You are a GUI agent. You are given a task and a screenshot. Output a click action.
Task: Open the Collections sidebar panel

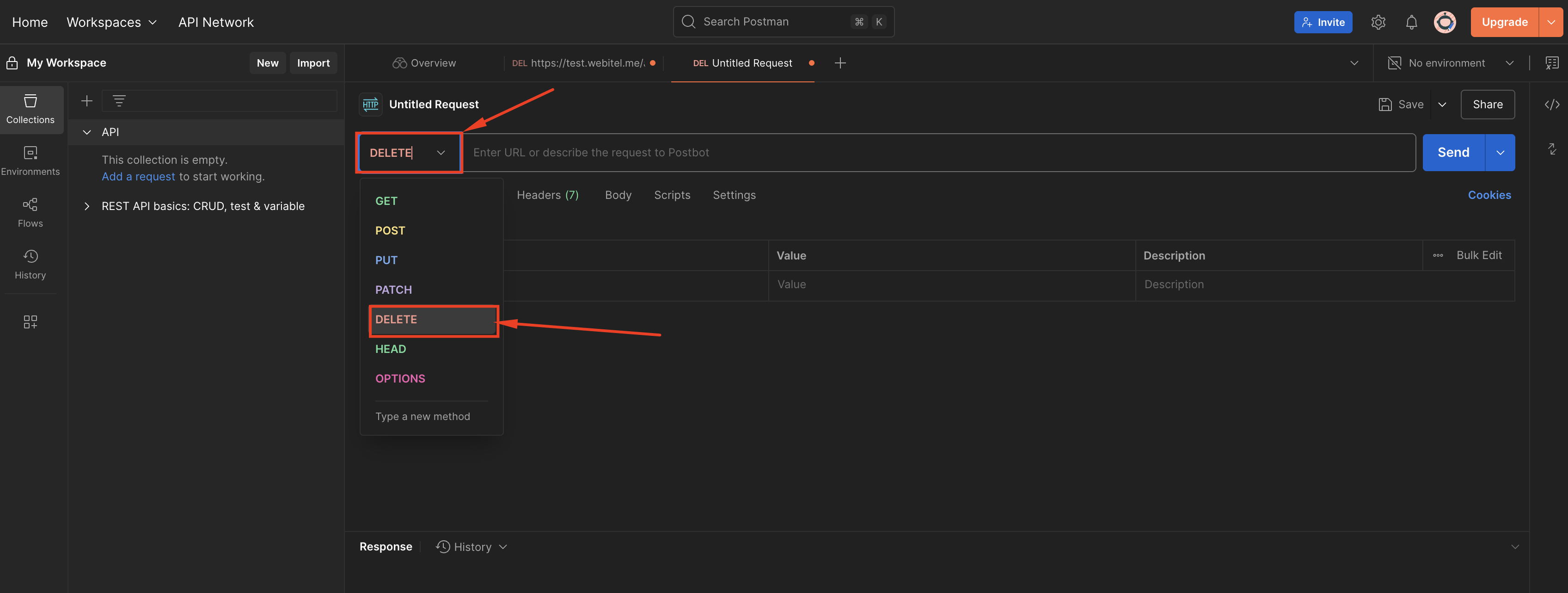point(31,110)
